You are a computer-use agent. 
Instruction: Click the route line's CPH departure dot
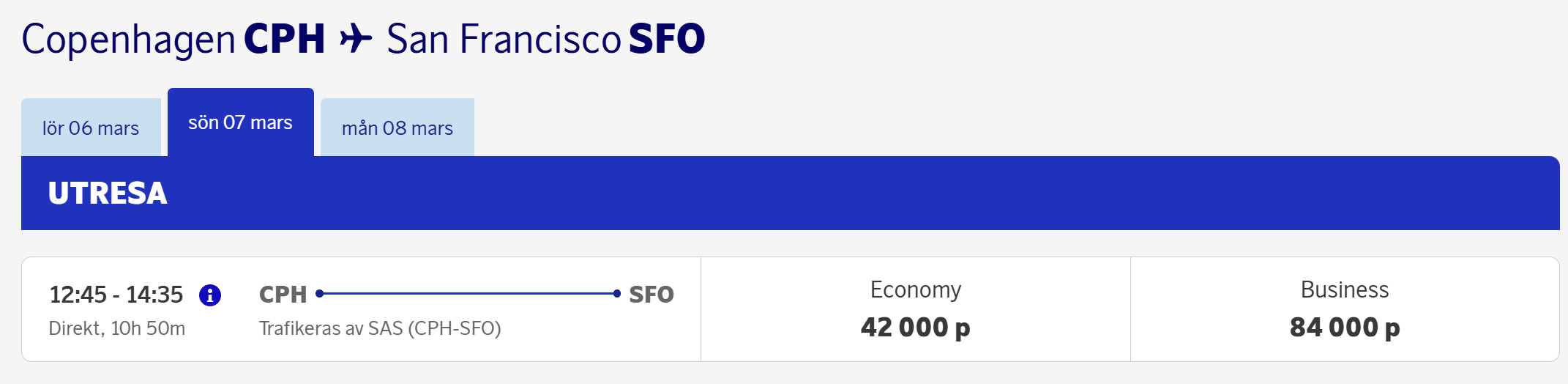(319, 294)
